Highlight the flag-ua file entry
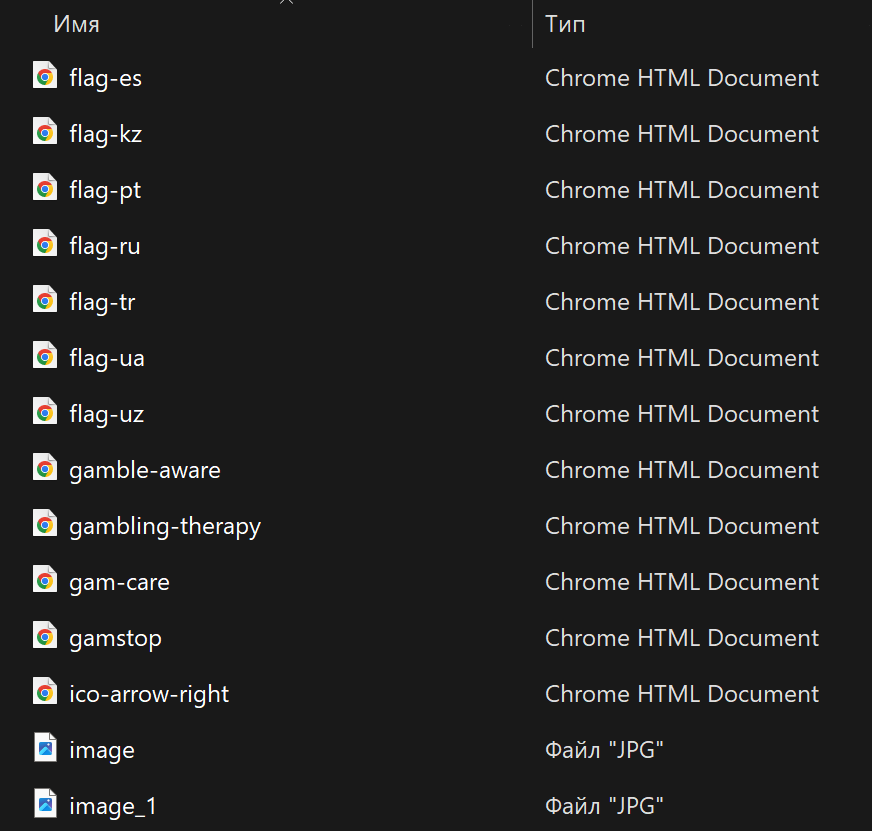This screenshot has height=834, width=872. pyautogui.click(x=107, y=358)
